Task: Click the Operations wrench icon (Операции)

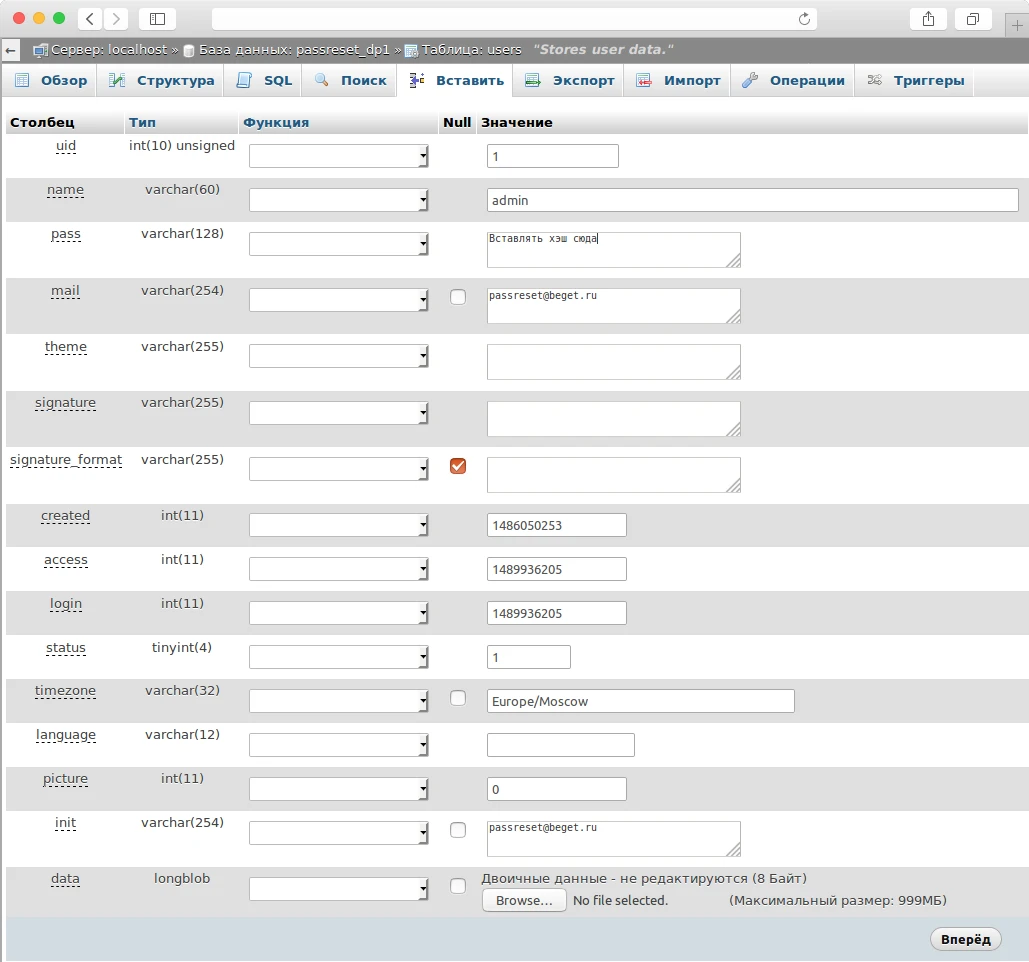Action: point(750,81)
